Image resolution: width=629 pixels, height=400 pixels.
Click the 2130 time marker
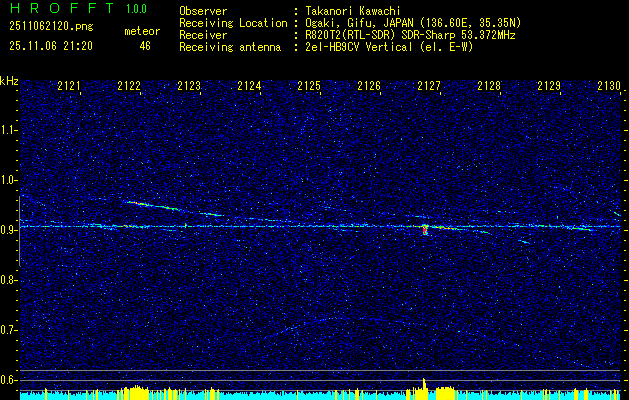pyautogui.click(x=609, y=85)
